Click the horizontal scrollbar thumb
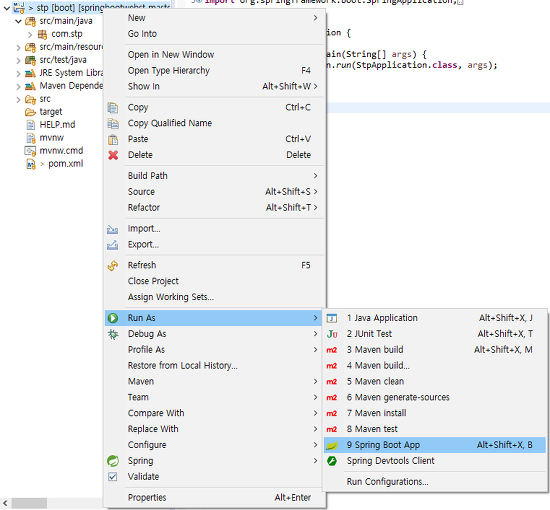Screen dimensions: 550x510 tap(29, 503)
